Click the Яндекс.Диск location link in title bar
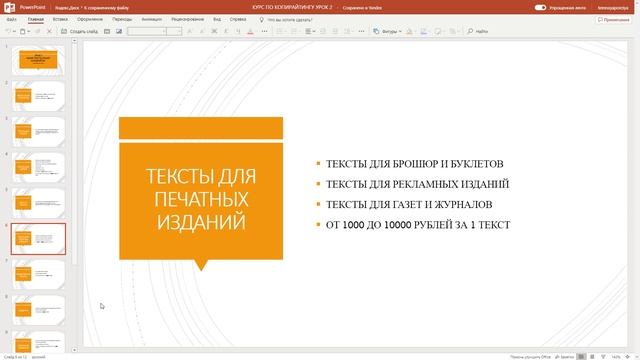The height and width of the screenshot is (360, 640). click(66, 7)
